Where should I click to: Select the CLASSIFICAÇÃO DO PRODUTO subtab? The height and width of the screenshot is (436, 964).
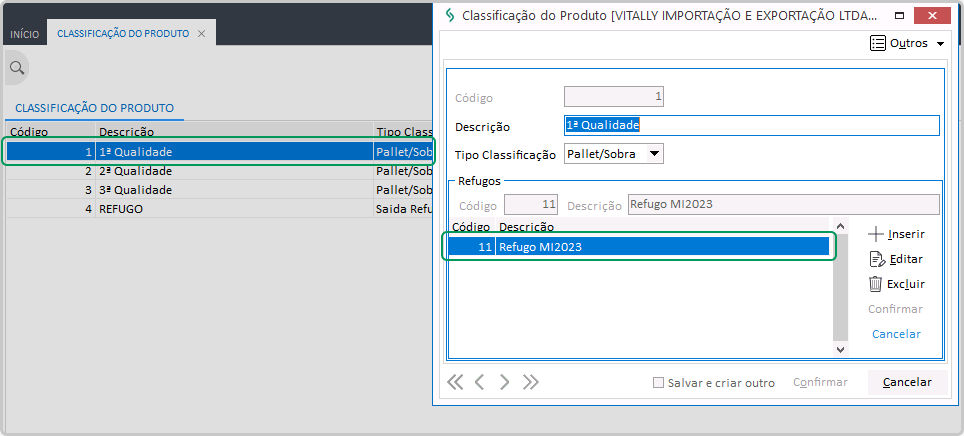(94, 107)
